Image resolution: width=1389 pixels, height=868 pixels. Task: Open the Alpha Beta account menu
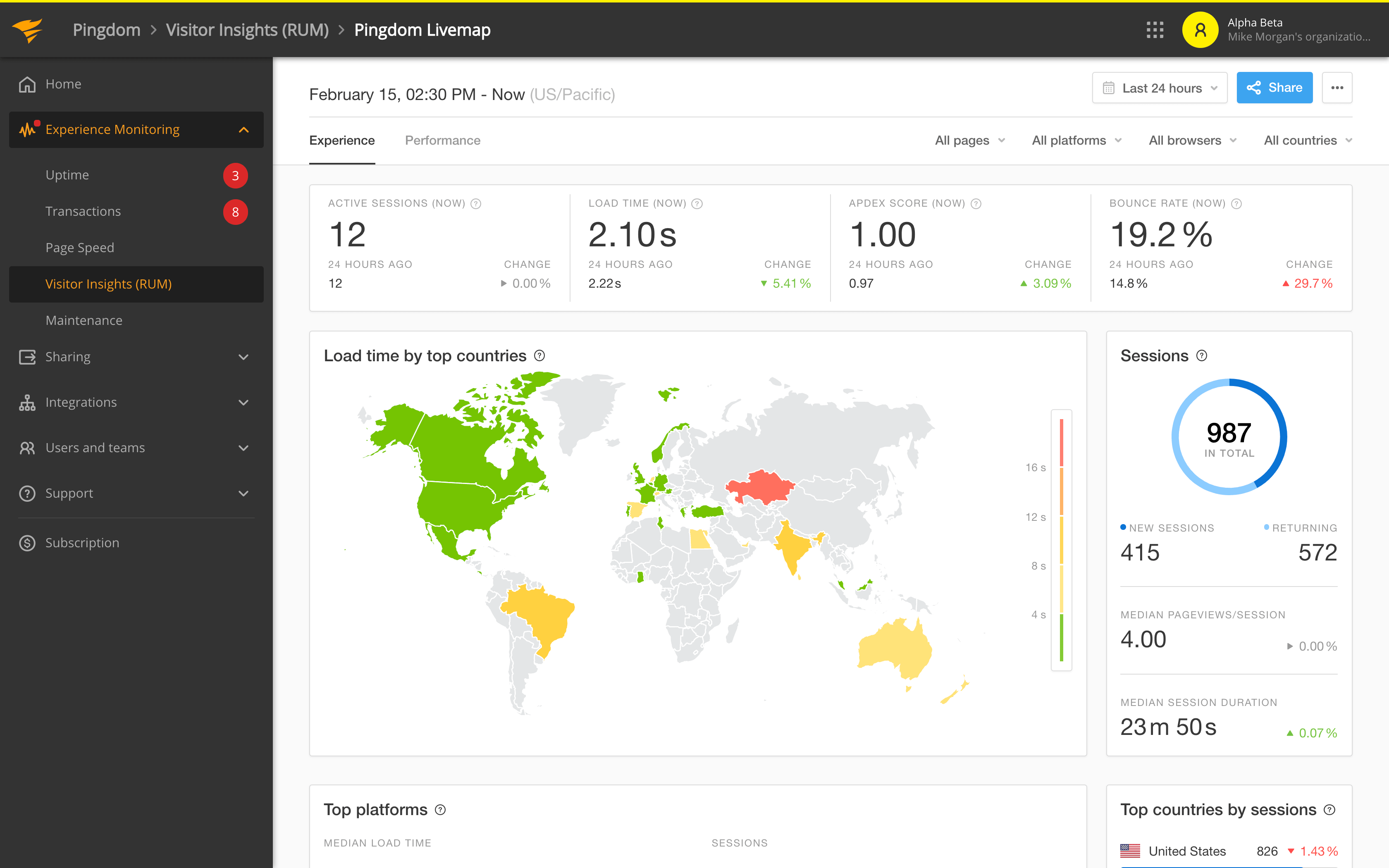click(x=1277, y=30)
